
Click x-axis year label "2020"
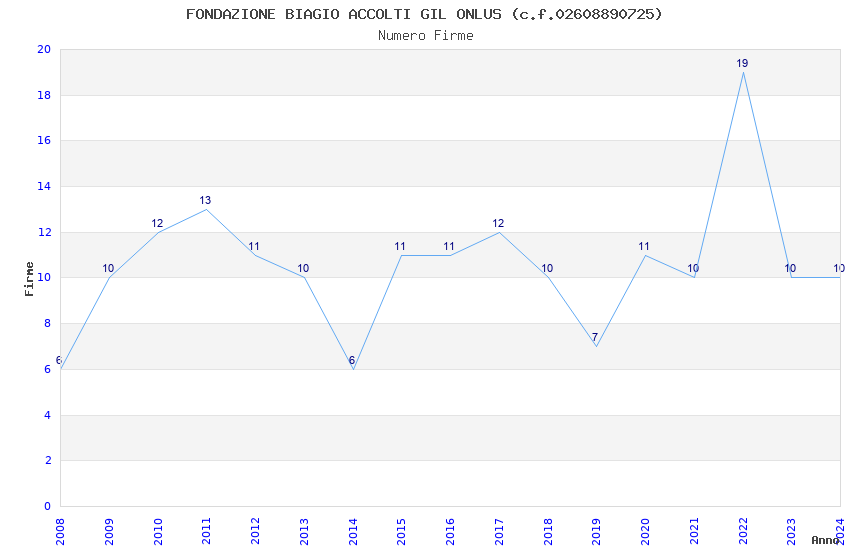coord(645,531)
